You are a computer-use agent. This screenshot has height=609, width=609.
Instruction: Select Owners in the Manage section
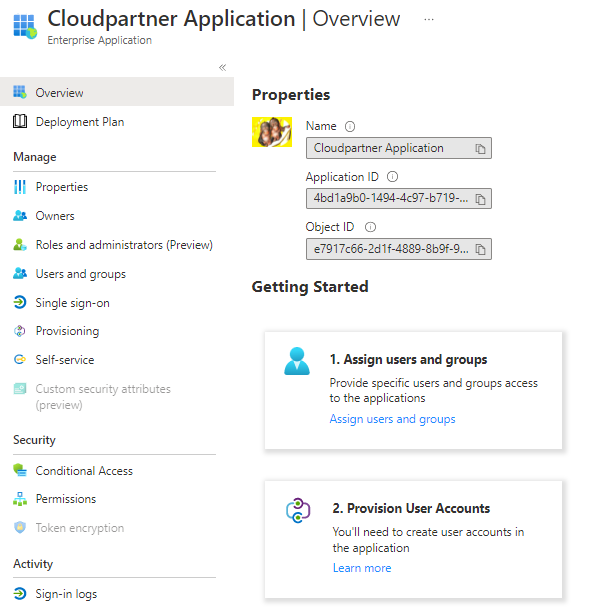[x=55, y=216]
